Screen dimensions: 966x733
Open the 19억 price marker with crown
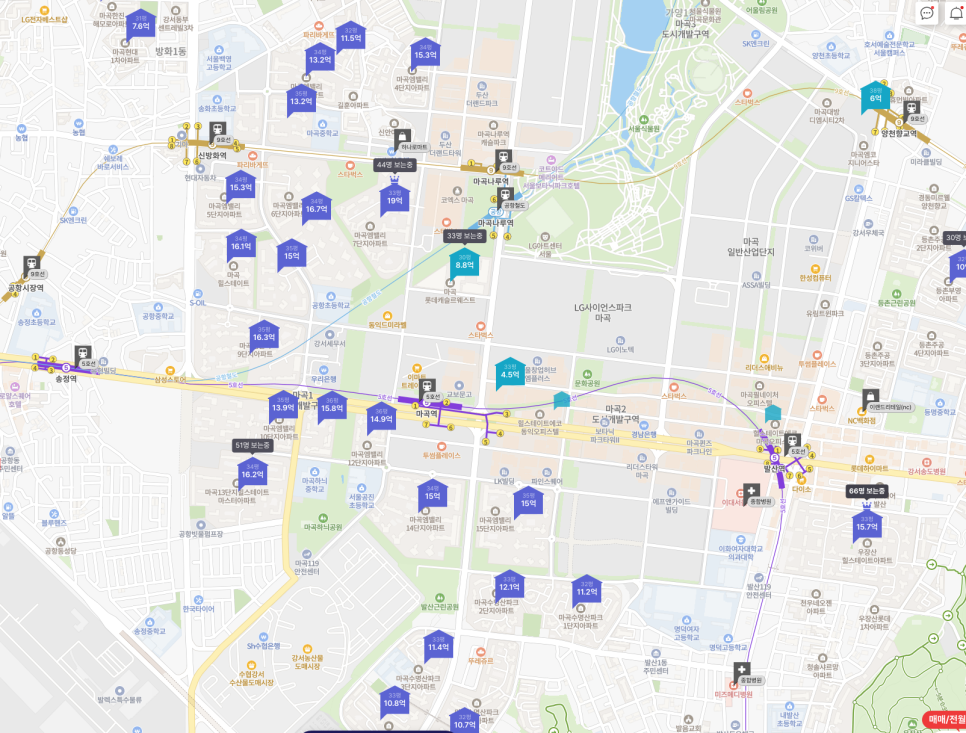tap(394, 198)
